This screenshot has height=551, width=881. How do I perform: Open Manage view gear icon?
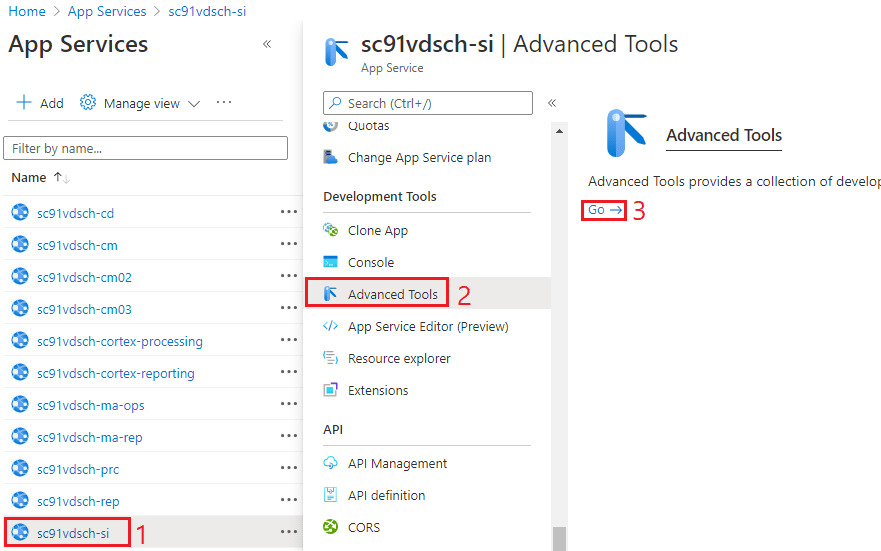tap(88, 103)
